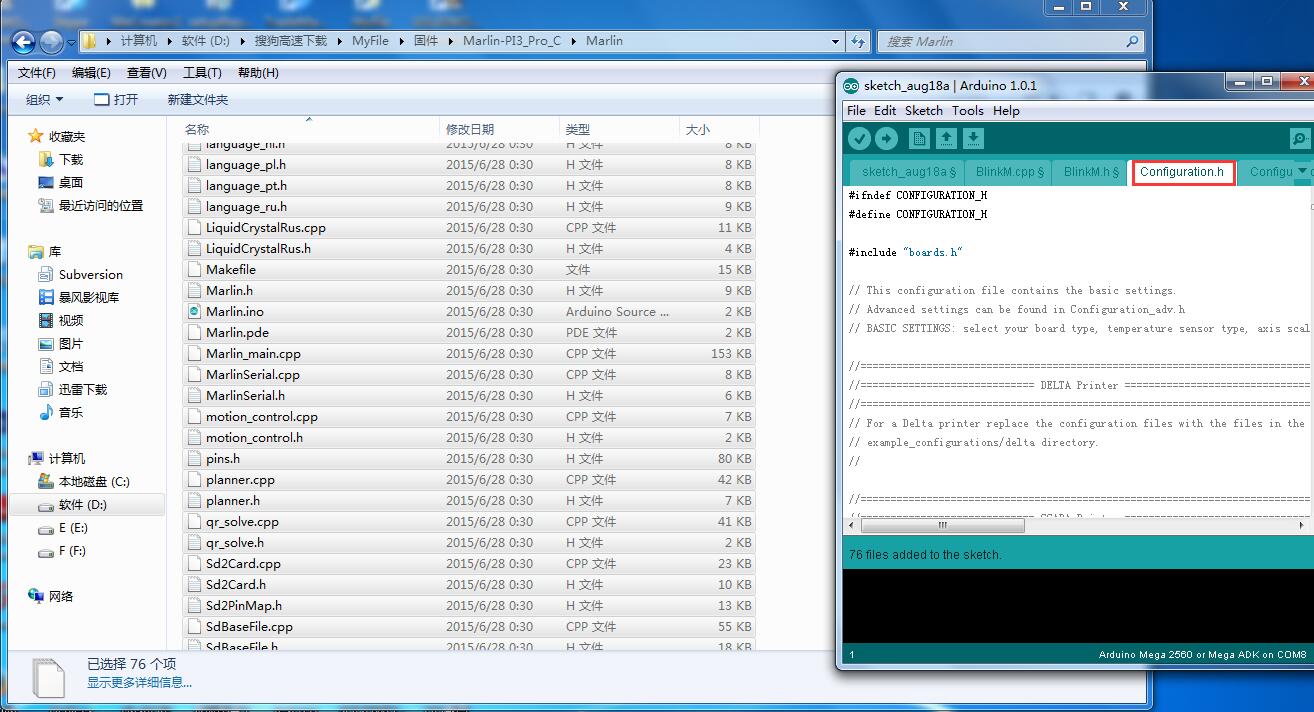Open 本地磁盘 (C:) drive in sidebar
Image resolution: width=1314 pixels, height=712 pixels.
[x=94, y=481]
